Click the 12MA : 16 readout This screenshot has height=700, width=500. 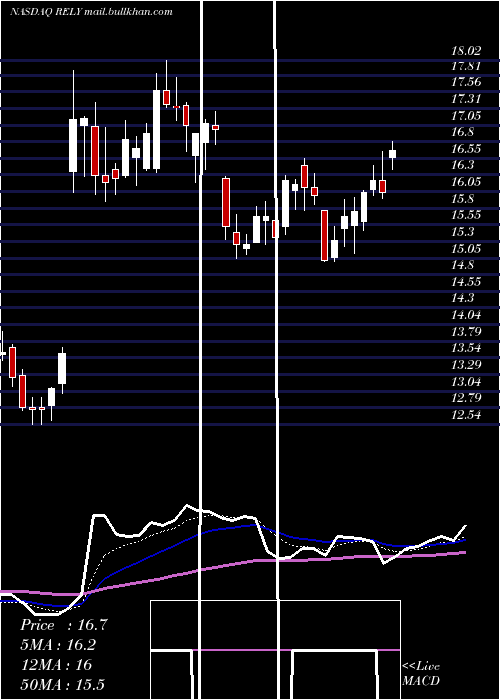point(56,665)
